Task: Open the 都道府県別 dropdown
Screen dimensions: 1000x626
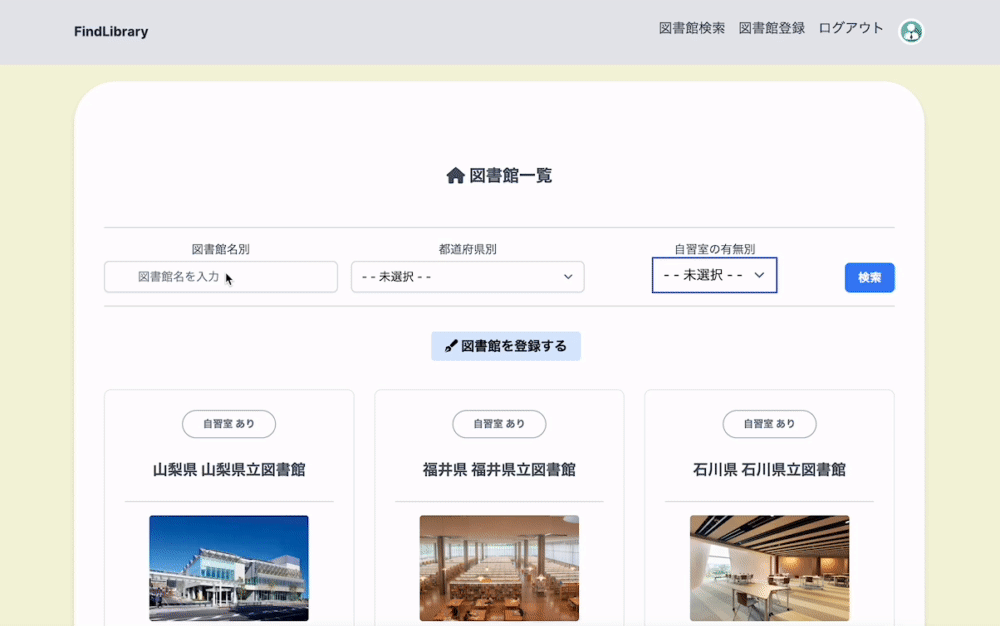Action: coord(467,277)
